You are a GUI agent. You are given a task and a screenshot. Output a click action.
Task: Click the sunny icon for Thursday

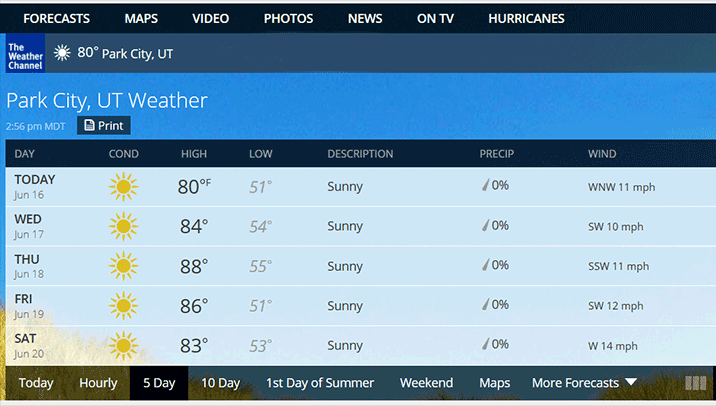coord(123,266)
